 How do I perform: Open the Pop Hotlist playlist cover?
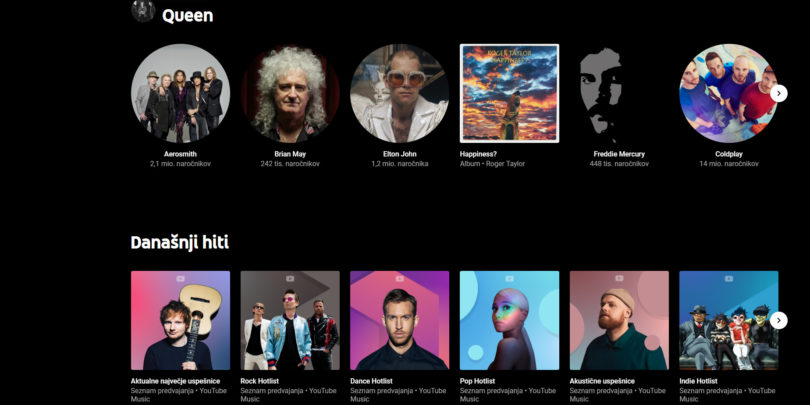coord(509,320)
